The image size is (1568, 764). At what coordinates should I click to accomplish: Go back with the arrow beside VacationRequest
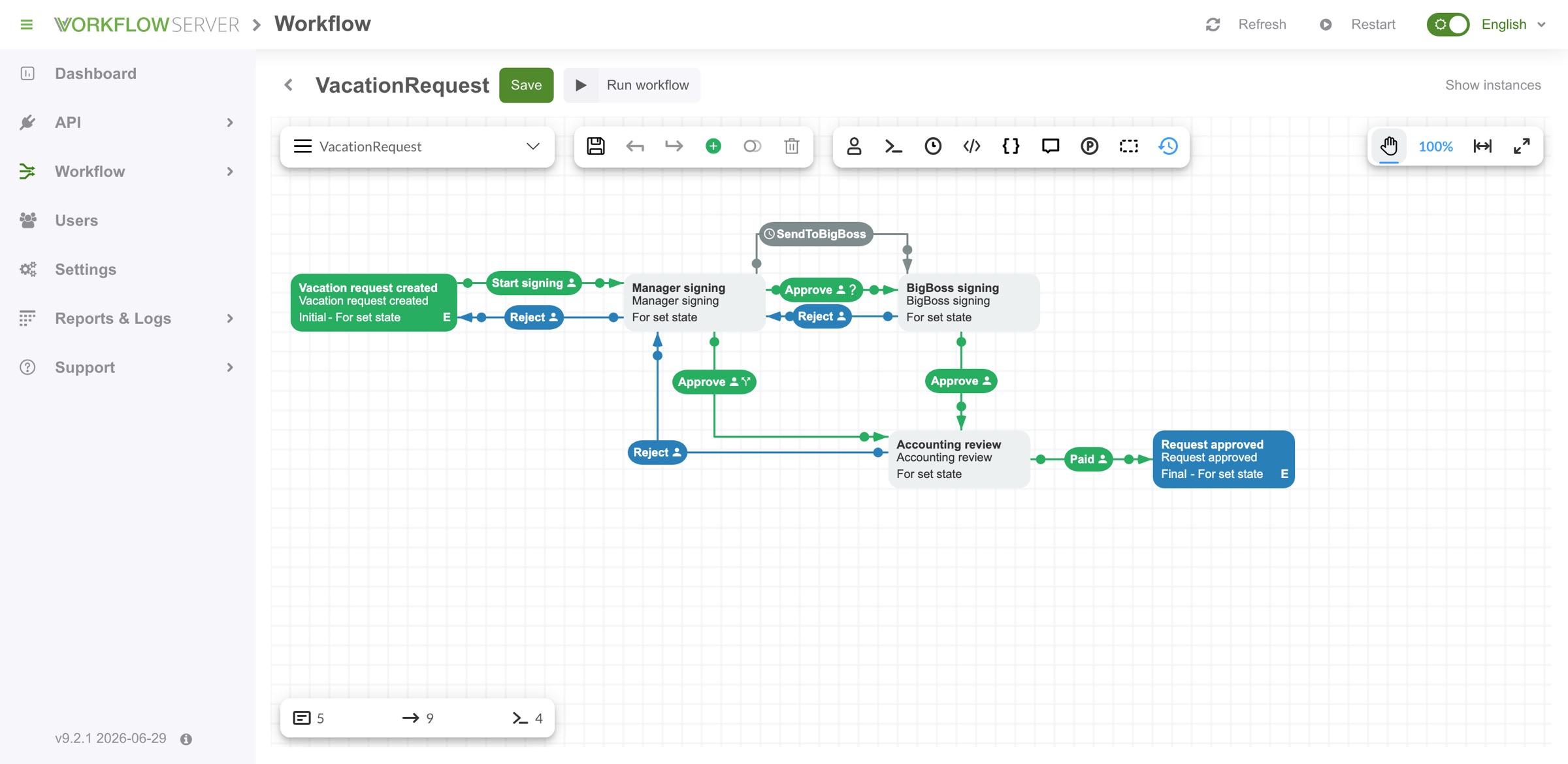click(x=289, y=85)
